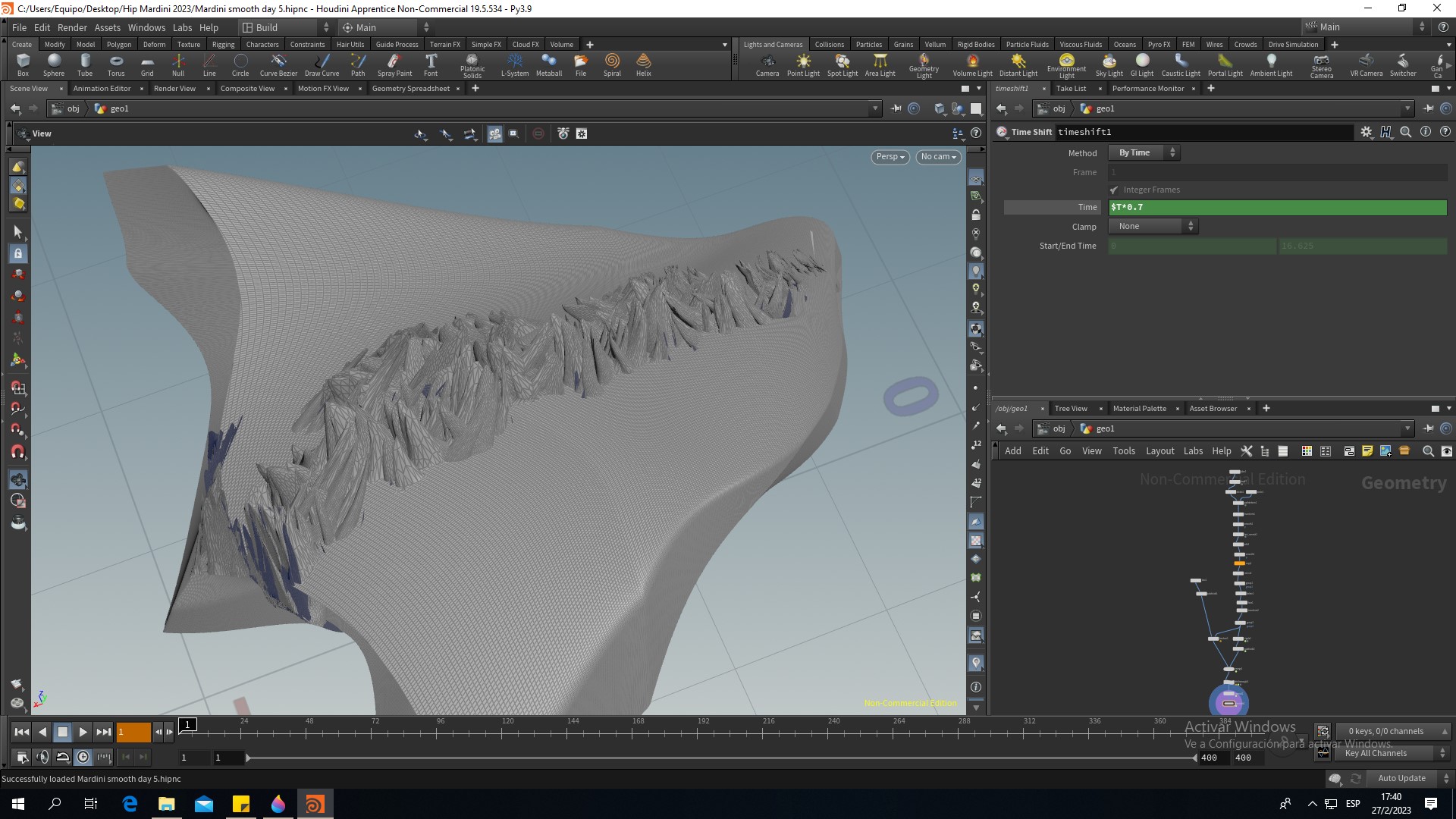The width and height of the screenshot is (1456, 819).
Task: Click the geo1 path in viewport
Action: [120, 108]
